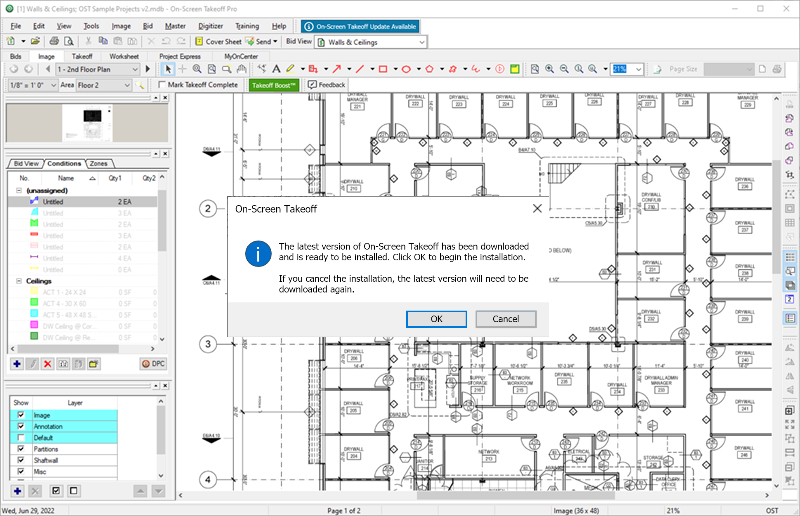The height and width of the screenshot is (516, 800).
Task: Click On-Screen Takeoff Update Available banner
Action: point(361,27)
